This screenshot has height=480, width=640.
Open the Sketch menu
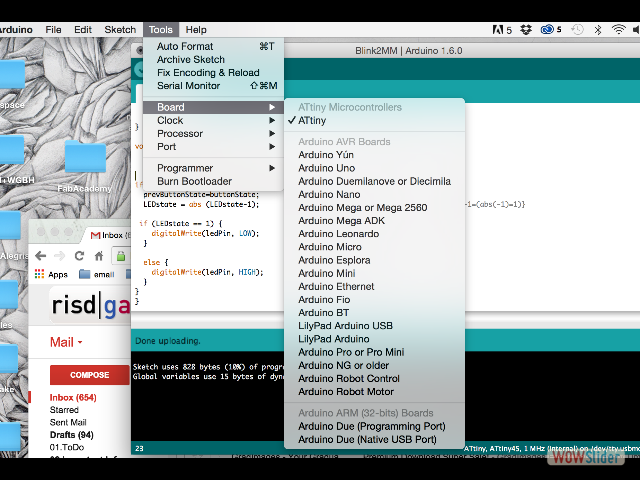click(120, 30)
